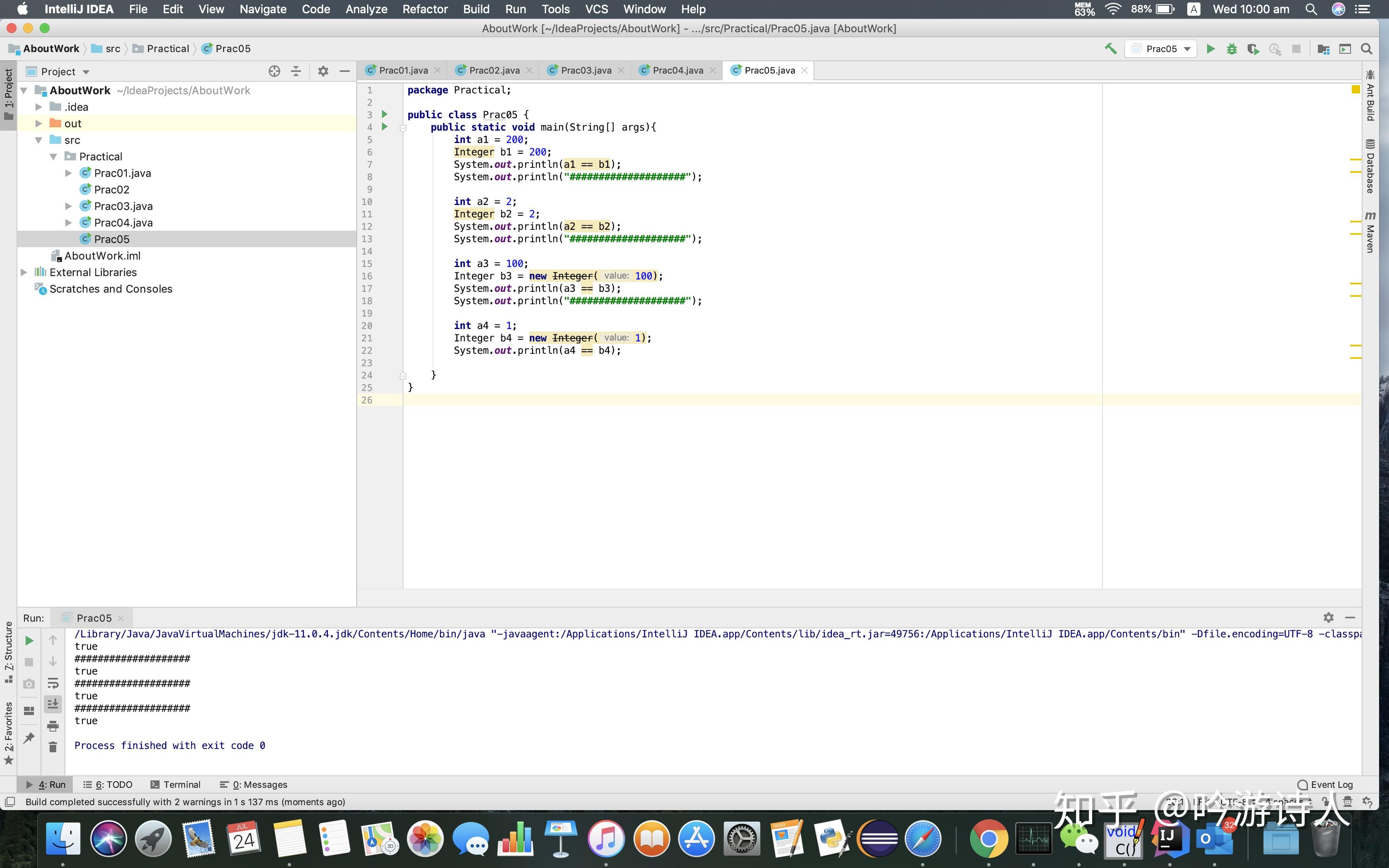Click the Scroll from Source target icon
The height and width of the screenshot is (868, 1389).
point(274,71)
